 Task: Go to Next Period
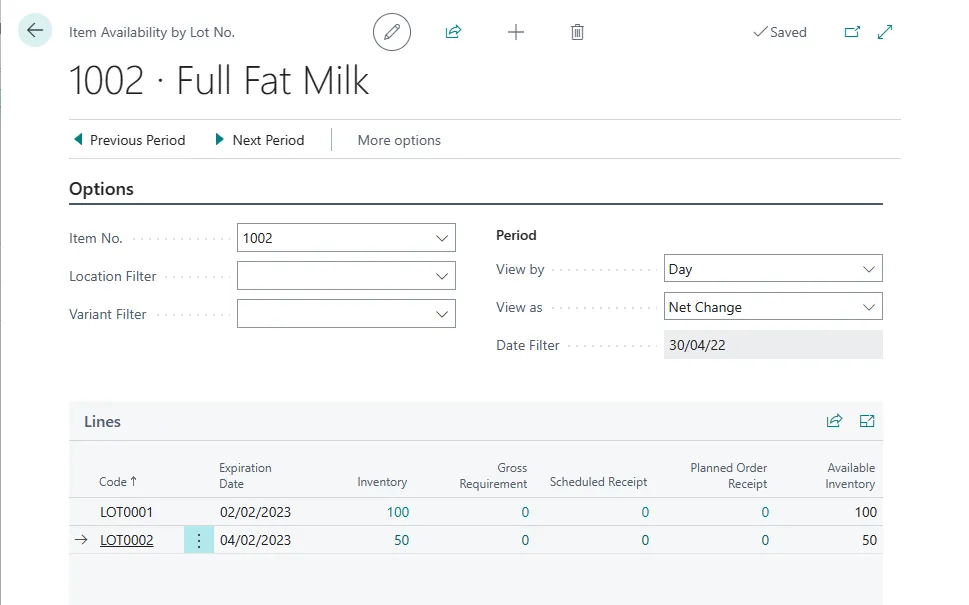(260, 140)
